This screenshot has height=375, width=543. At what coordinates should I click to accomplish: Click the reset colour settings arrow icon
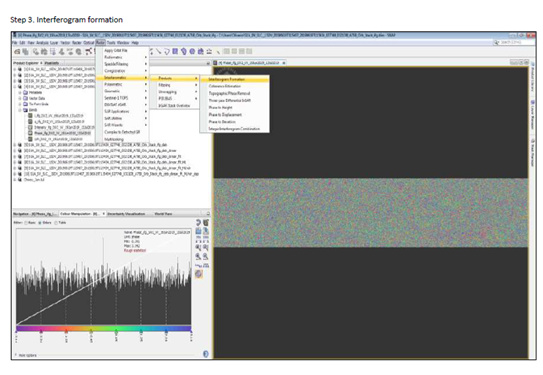(x=198, y=223)
